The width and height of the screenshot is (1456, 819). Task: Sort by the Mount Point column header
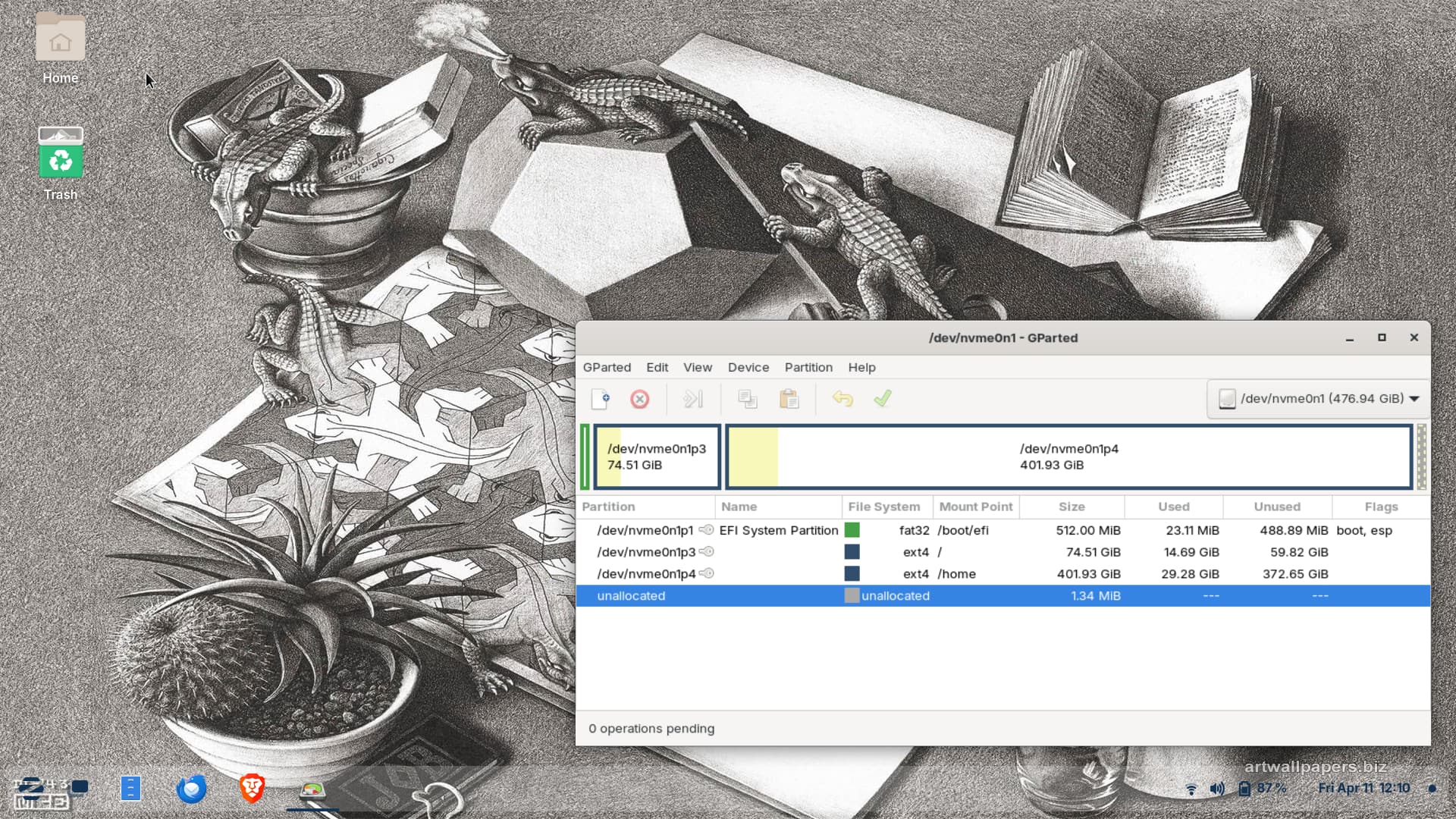976,507
